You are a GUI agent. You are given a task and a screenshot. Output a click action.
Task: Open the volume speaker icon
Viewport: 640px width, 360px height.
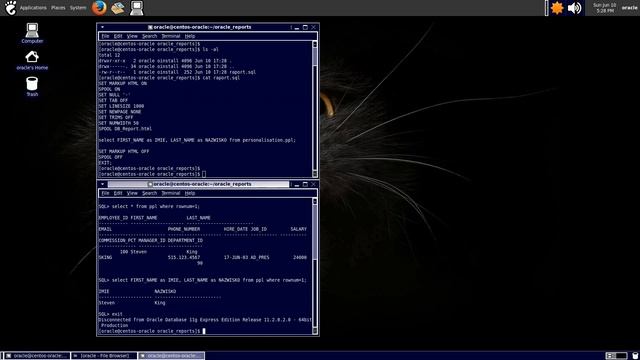click(574, 8)
